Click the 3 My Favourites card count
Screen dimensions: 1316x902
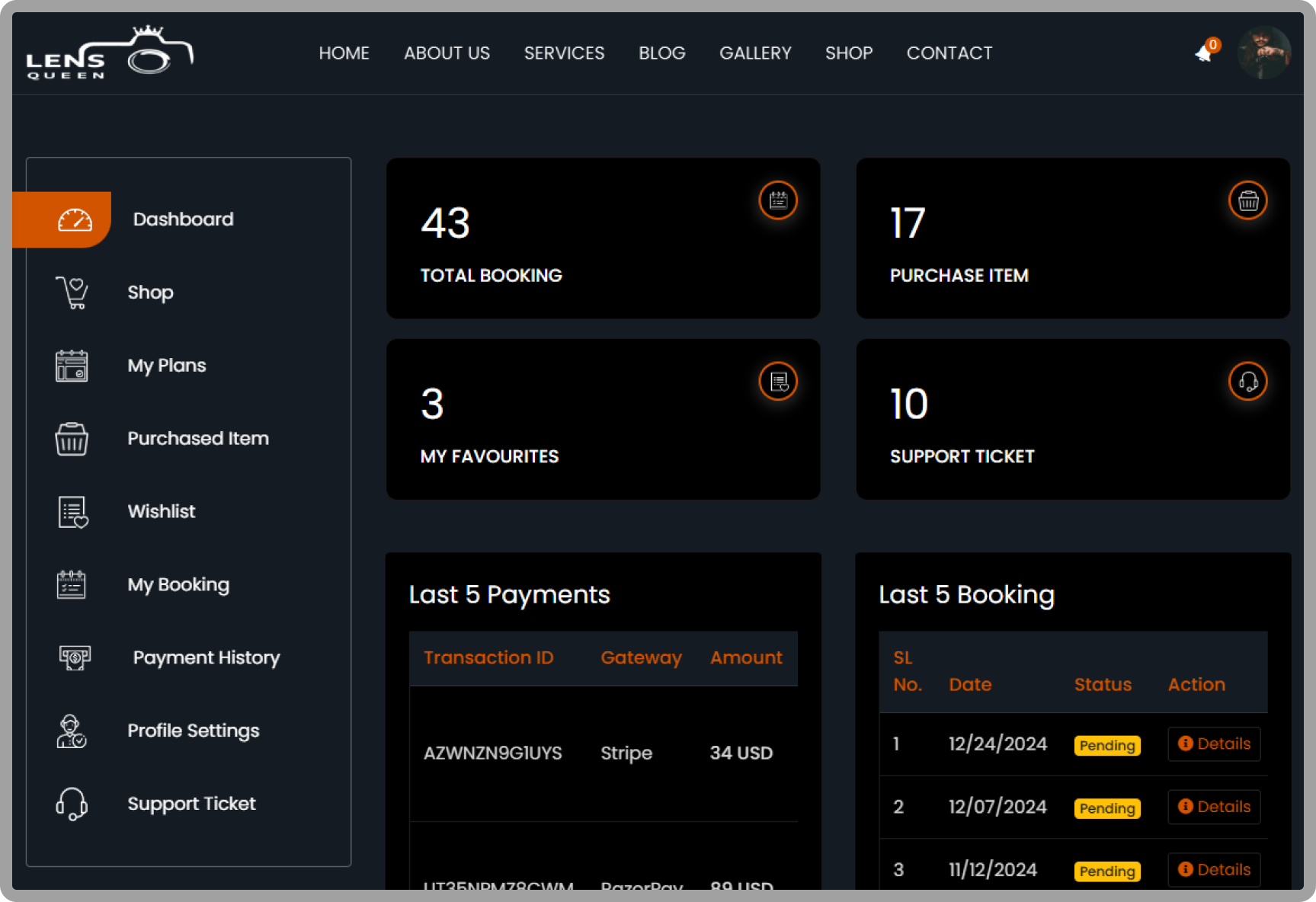pos(432,404)
